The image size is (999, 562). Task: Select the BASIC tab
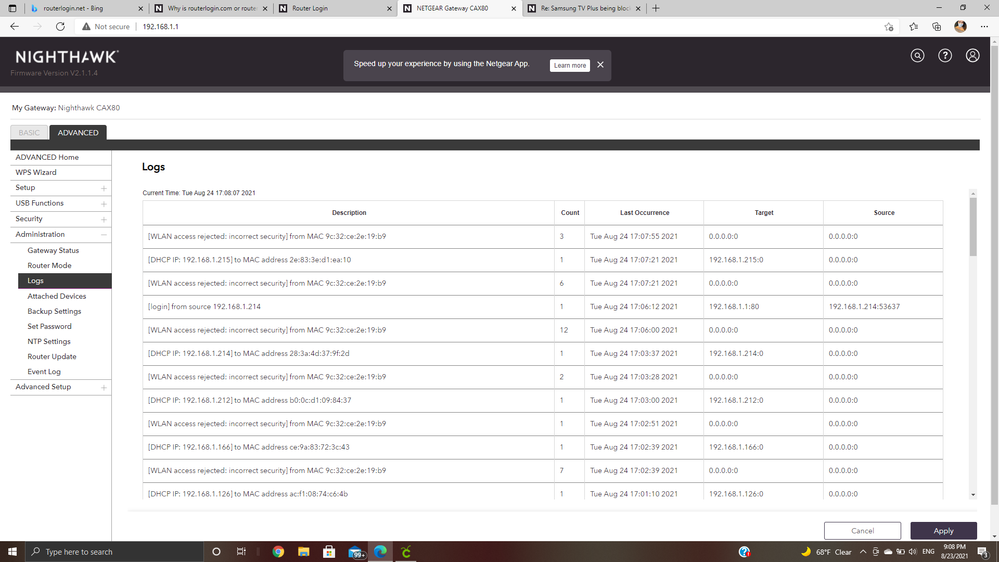[29, 133]
